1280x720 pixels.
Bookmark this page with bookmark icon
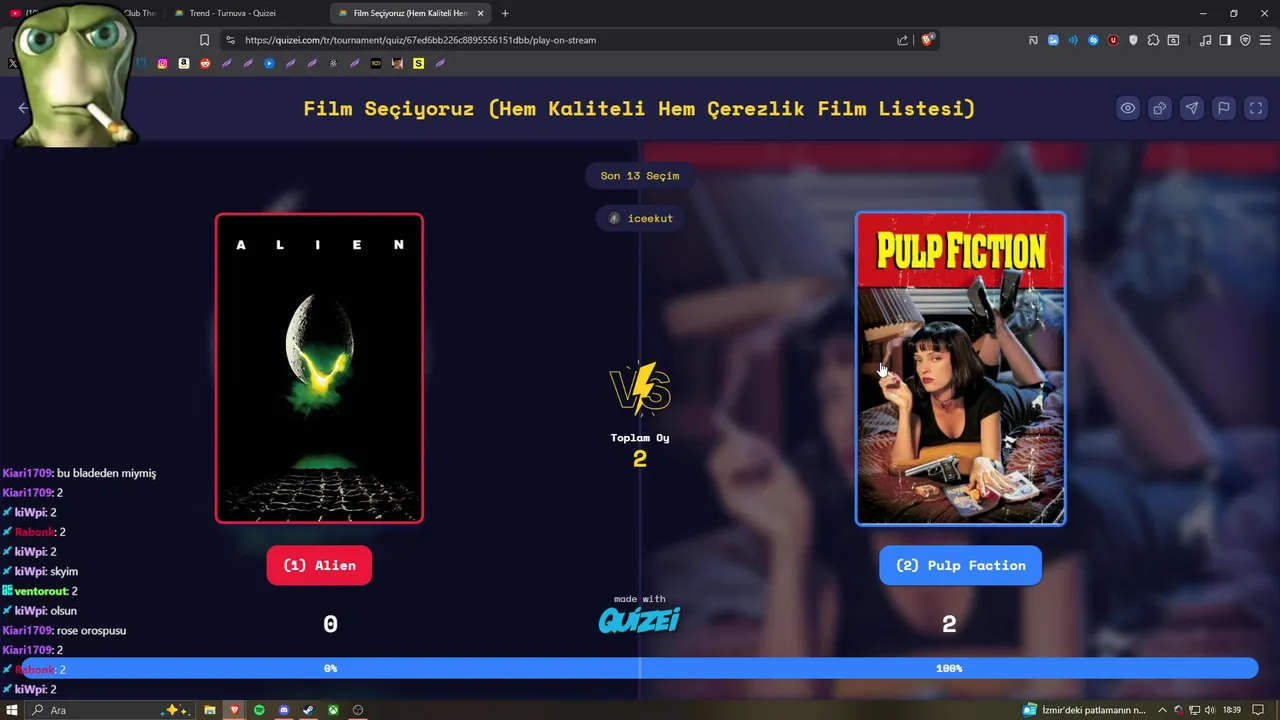(204, 40)
